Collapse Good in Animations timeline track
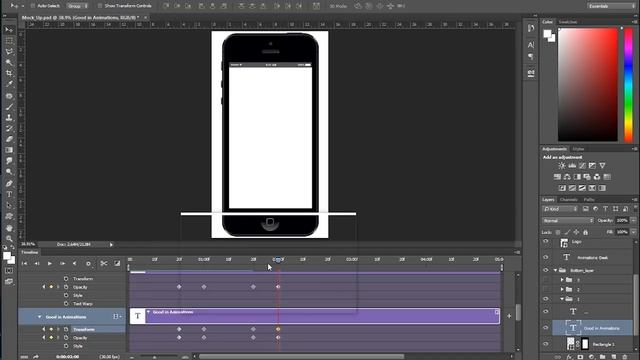The width and height of the screenshot is (640, 360). point(40,317)
